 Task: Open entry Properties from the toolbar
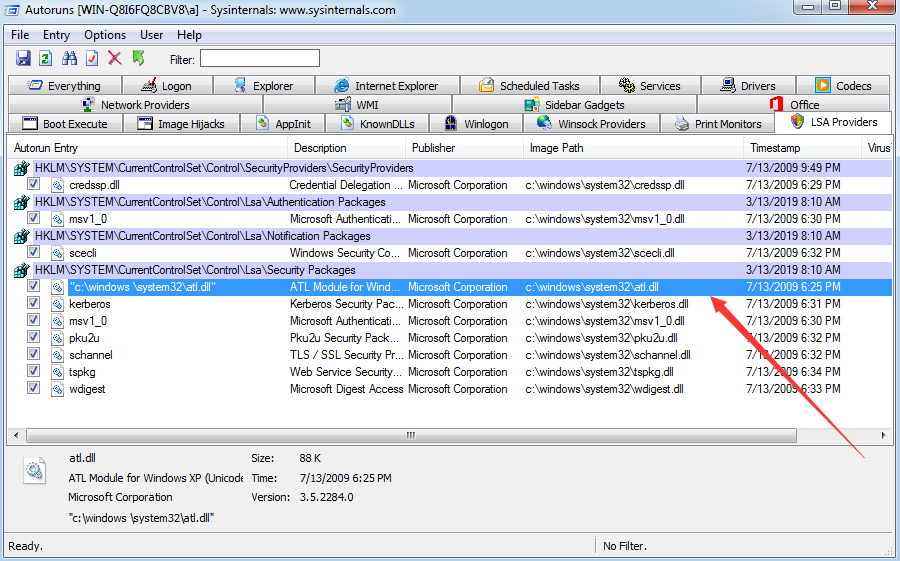pos(92,59)
